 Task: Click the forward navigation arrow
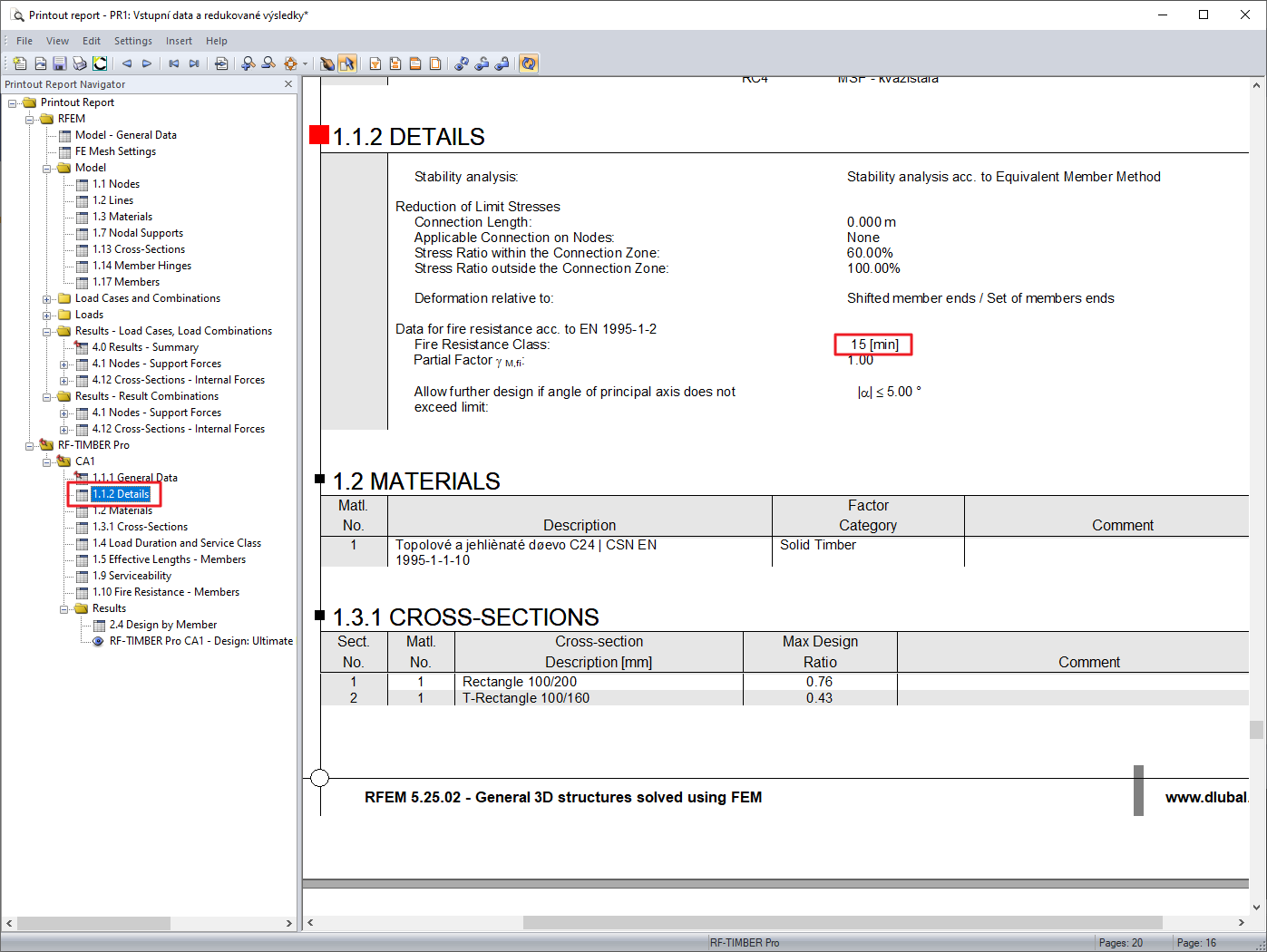point(146,63)
